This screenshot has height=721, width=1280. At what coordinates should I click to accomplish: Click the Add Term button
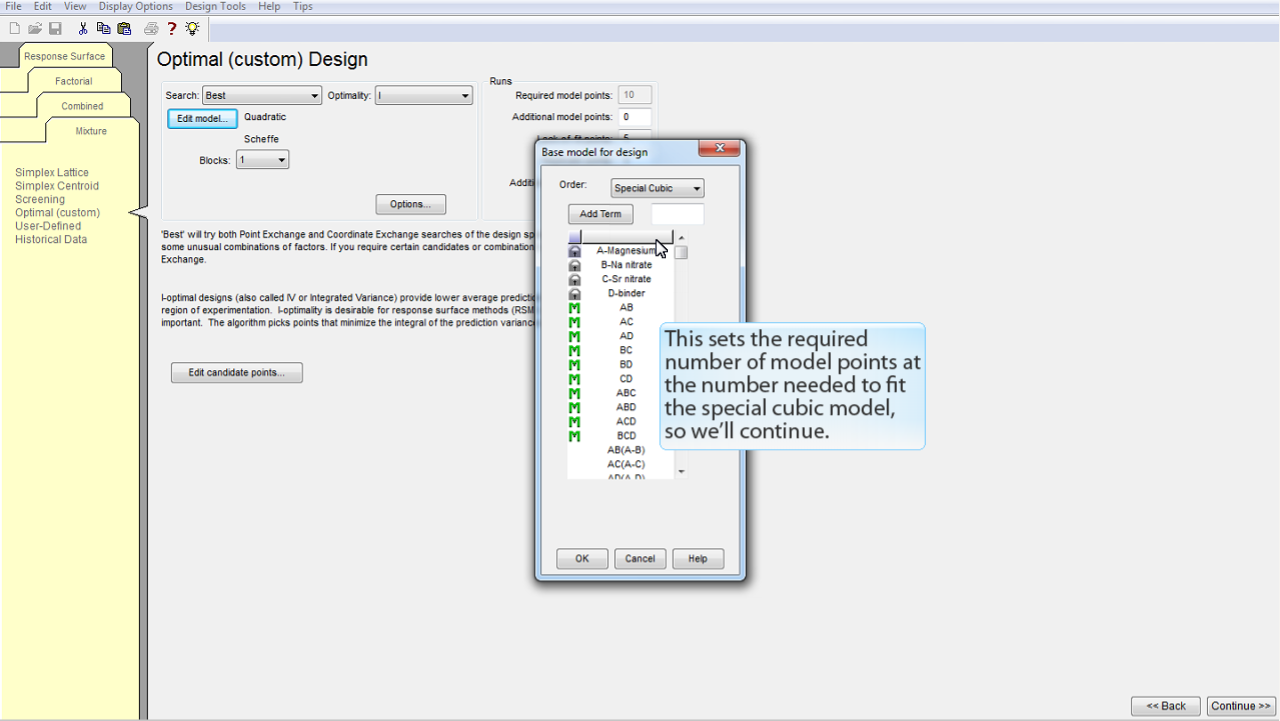click(x=601, y=214)
